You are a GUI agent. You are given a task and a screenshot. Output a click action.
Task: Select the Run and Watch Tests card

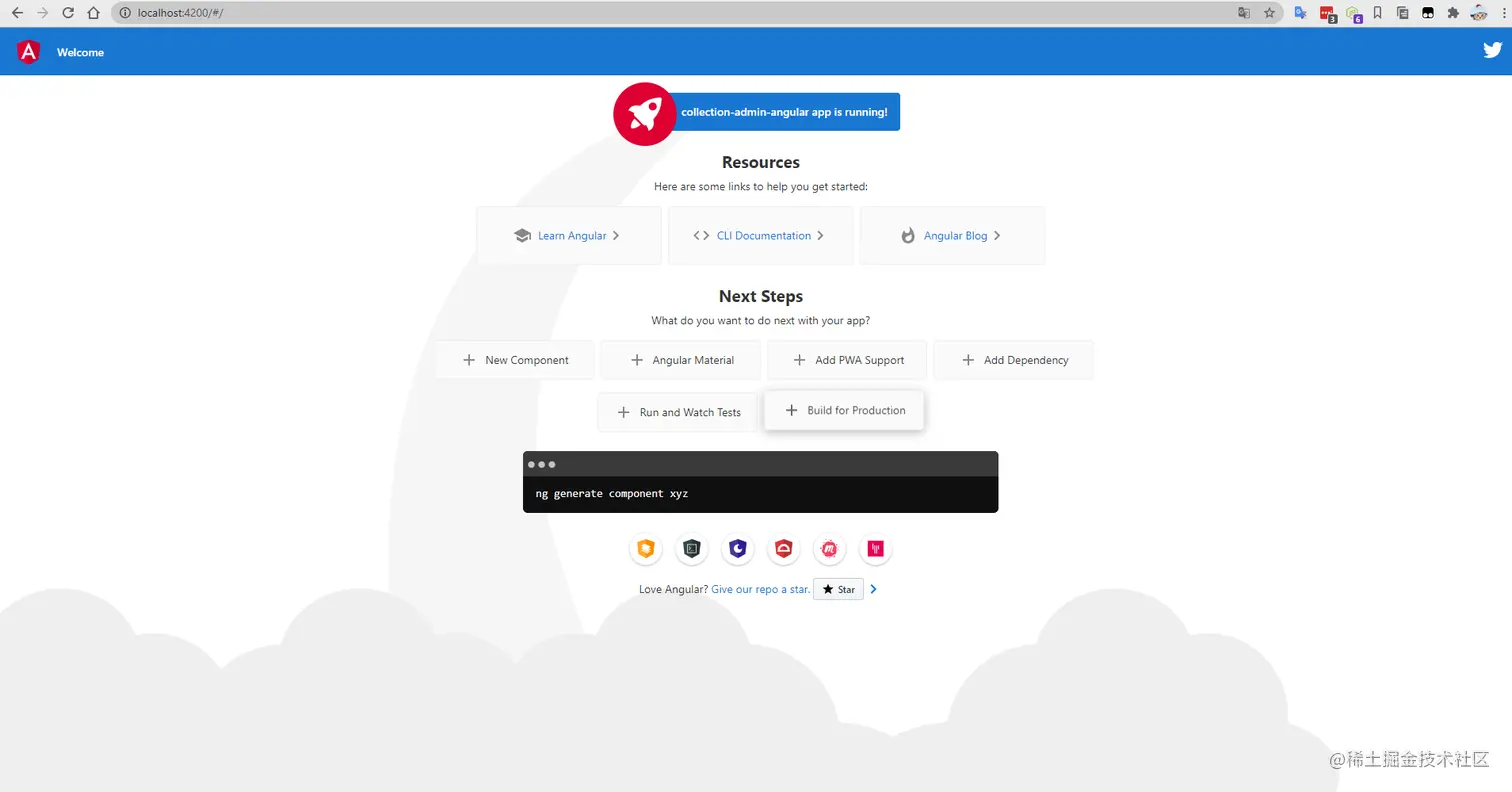click(x=677, y=412)
